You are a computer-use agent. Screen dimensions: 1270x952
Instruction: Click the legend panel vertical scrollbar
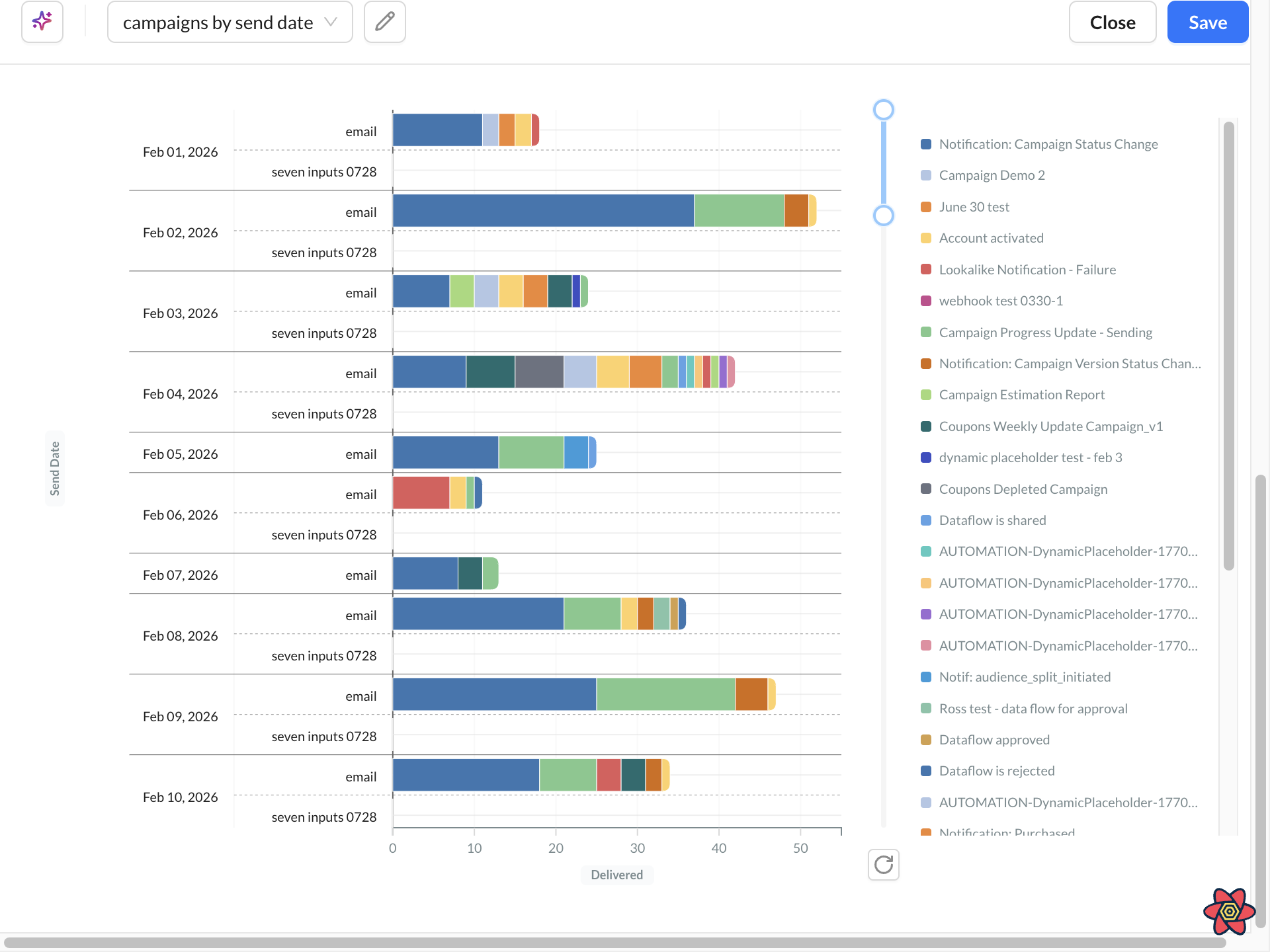point(1229,345)
